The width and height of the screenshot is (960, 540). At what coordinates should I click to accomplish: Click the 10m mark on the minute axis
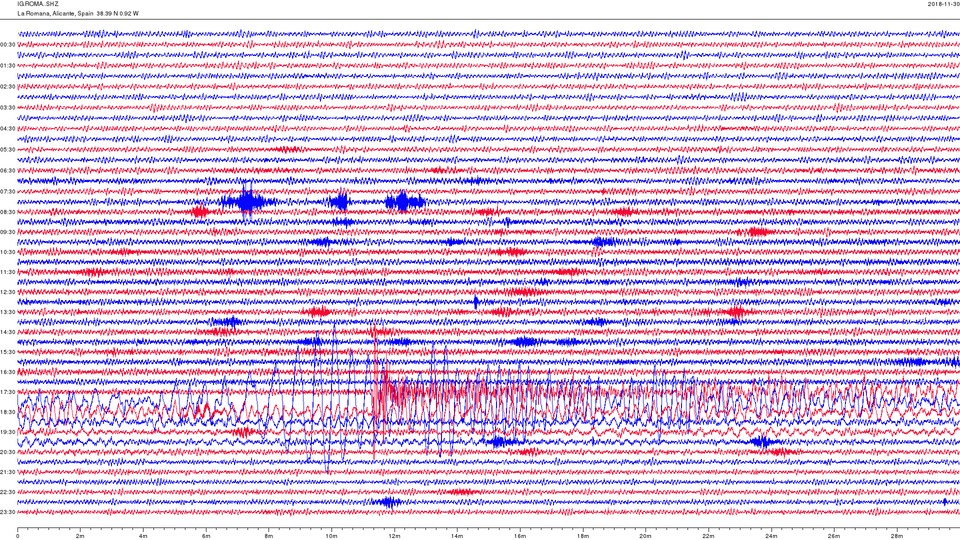coord(331,536)
